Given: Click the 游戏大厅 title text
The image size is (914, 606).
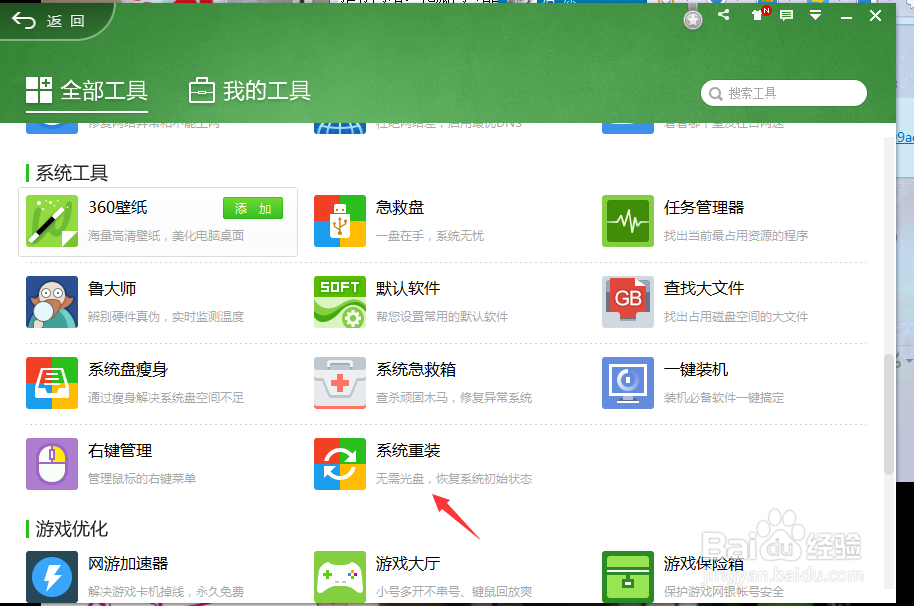Looking at the screenshot, I should pyautogui.click(x=408, y=563).
